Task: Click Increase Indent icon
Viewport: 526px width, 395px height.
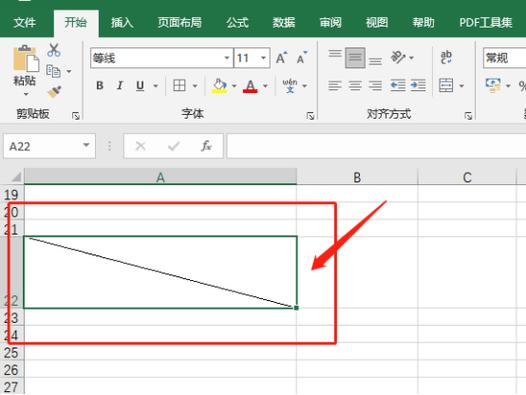Action: 418,85
